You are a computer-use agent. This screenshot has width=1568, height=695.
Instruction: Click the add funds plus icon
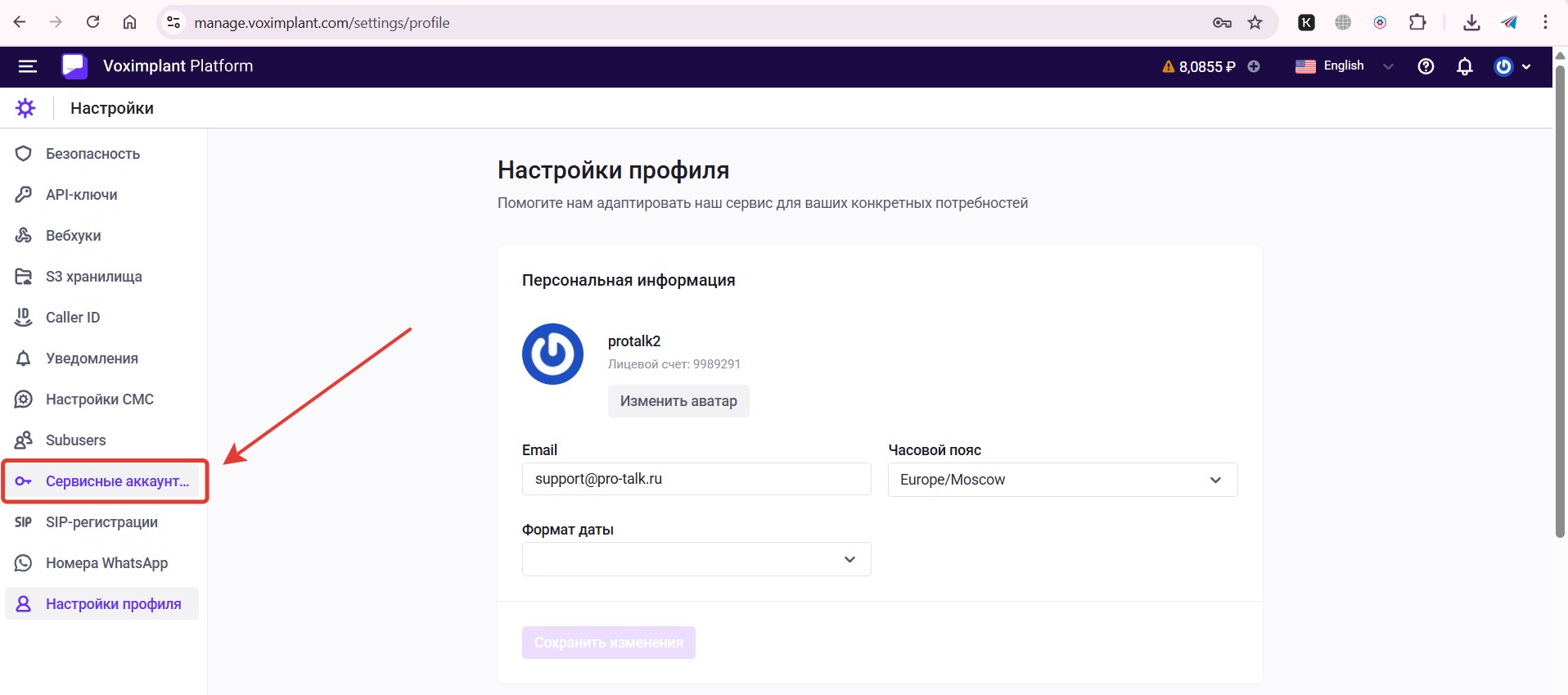tap(1254, 66)
